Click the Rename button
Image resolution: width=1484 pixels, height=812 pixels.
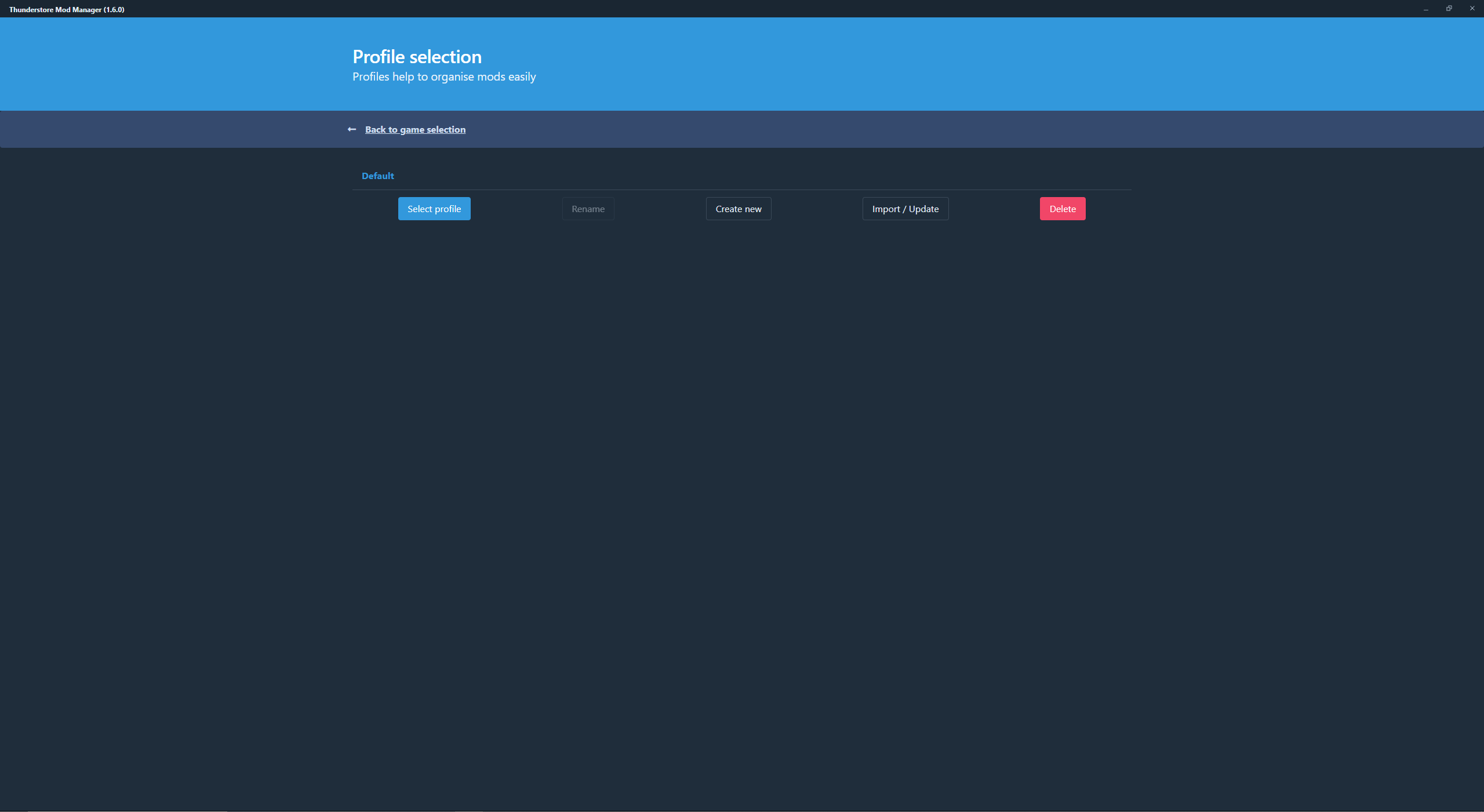click(588, 209)
